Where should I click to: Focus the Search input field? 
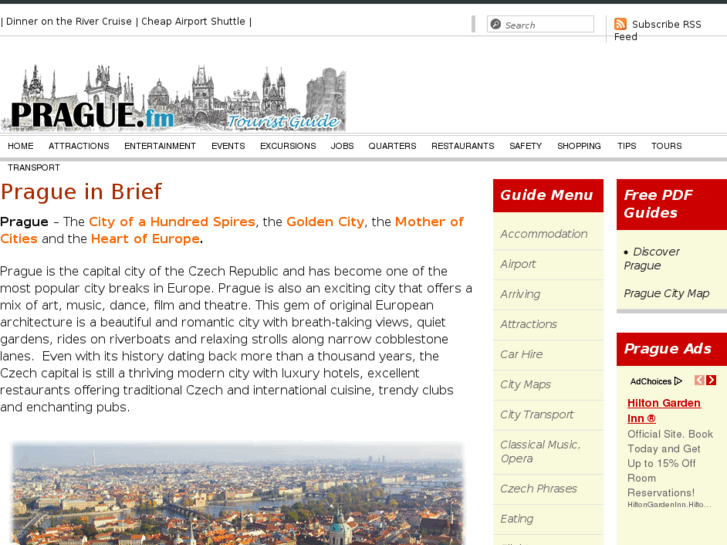pos(540,24)
